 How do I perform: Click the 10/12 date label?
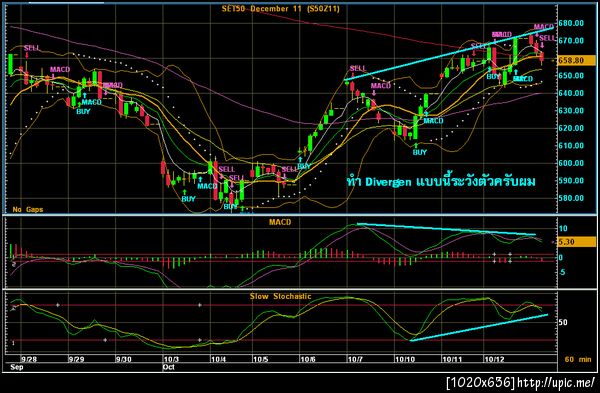(x=494, y=359)
